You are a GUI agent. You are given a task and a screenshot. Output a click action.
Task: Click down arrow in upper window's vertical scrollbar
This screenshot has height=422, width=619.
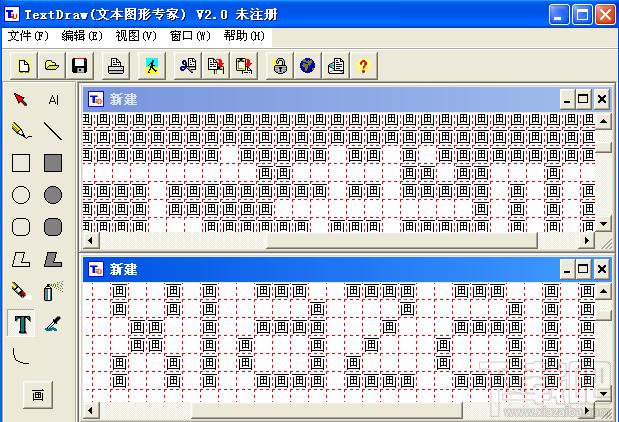tap(603, 224)
